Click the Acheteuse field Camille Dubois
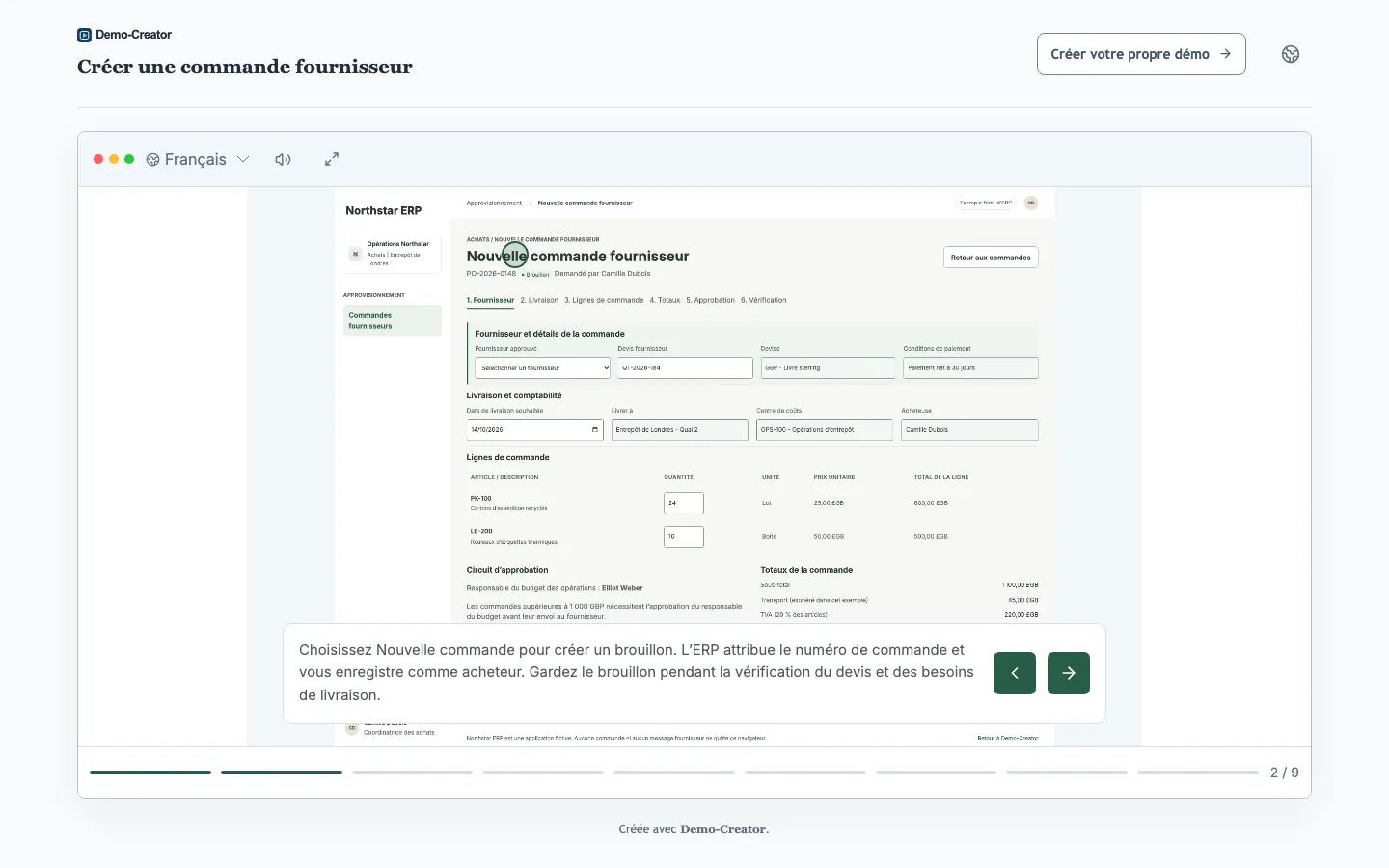 coord(970,429)
